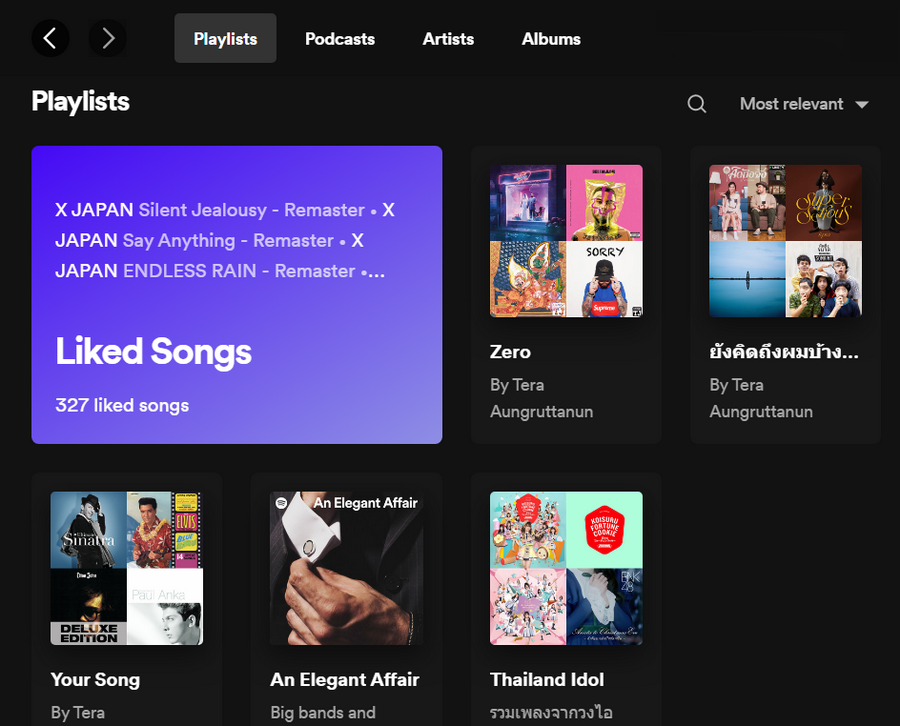The width and height of the screenshot is (900, 726).
Task: Switch to the Albums tab
Action: [551, 39]
